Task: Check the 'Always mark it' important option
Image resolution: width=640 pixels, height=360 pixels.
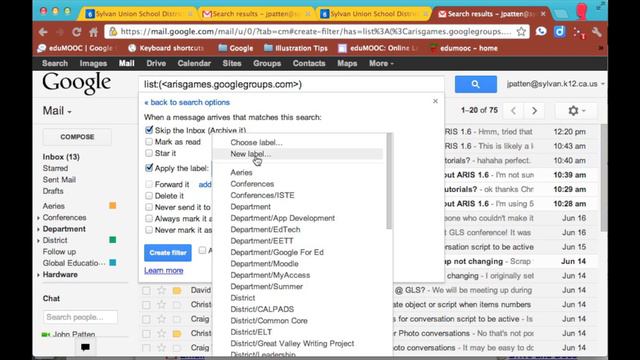Action: coord(149,218)
